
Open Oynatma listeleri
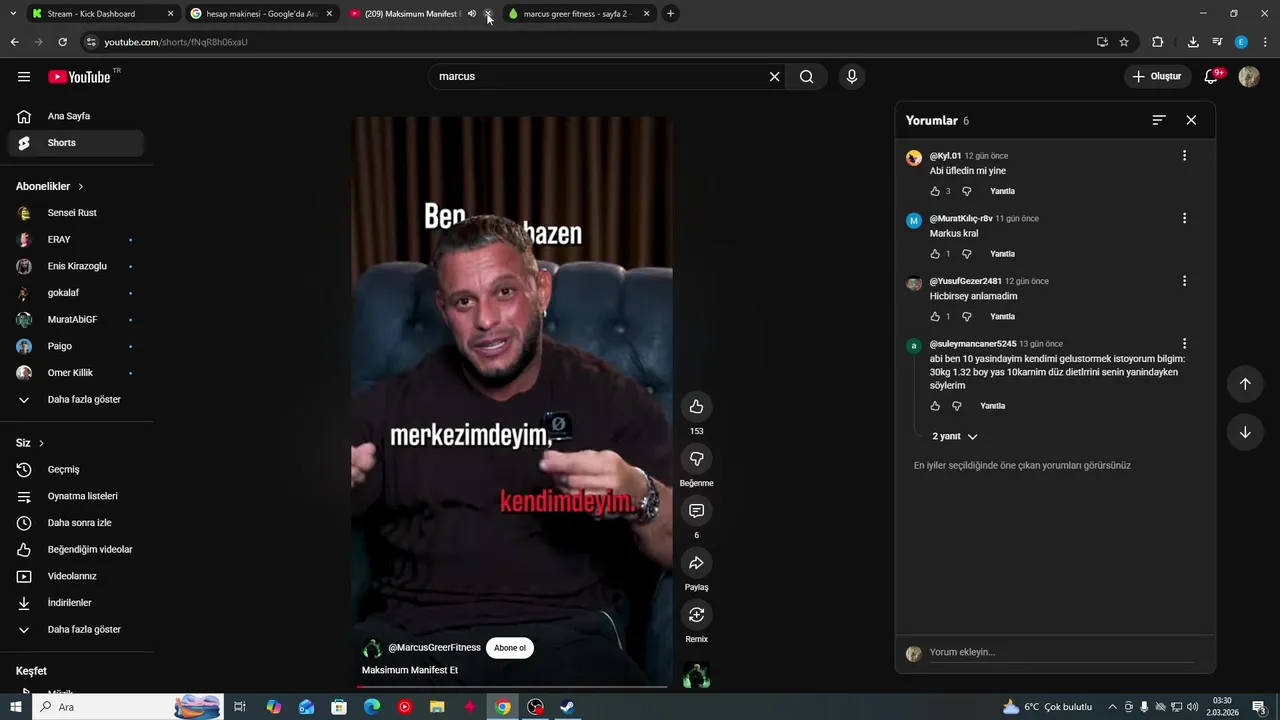[76, 496]
